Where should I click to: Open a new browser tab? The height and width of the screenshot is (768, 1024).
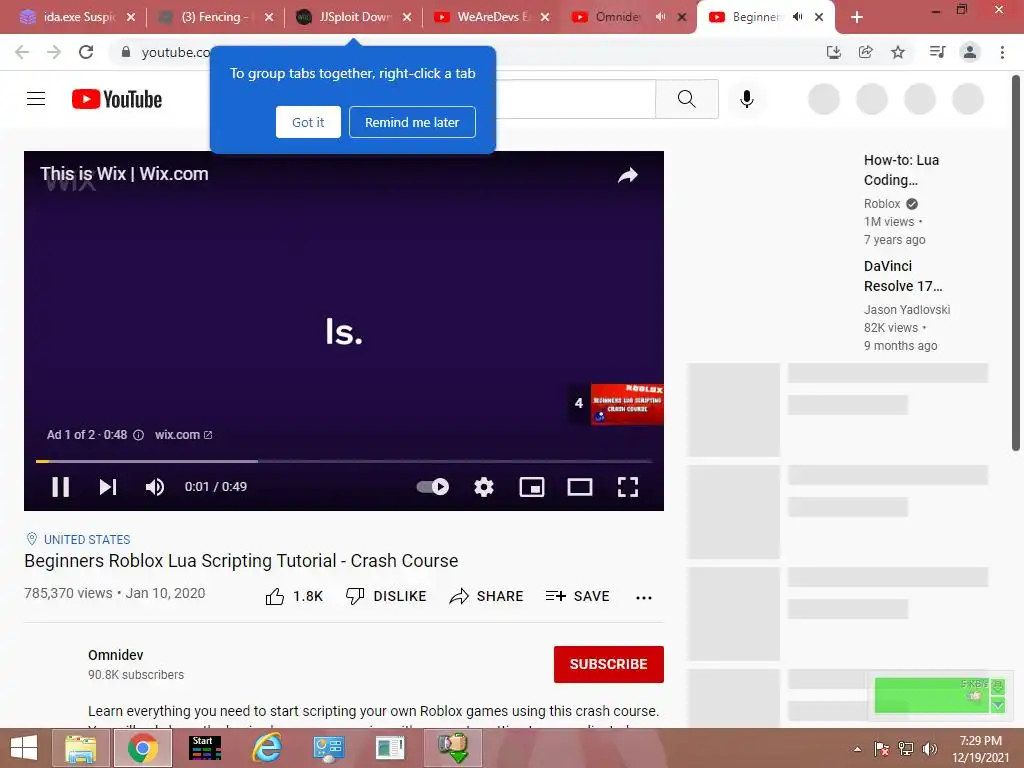coord(857,18)
